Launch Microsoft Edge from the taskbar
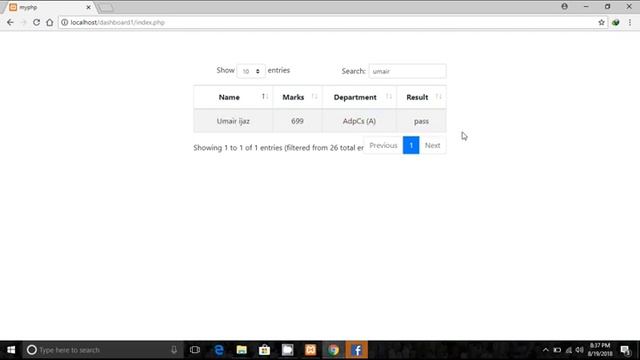Image resolution: width=640 pixels, height=360 pixels. [219, 350]
